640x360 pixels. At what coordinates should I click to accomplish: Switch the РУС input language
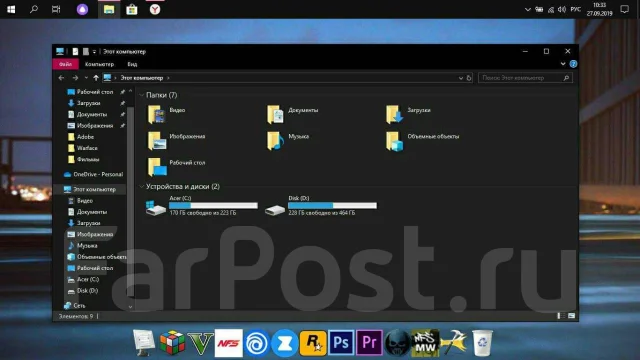pyautogui.click(x=576, y=9)
